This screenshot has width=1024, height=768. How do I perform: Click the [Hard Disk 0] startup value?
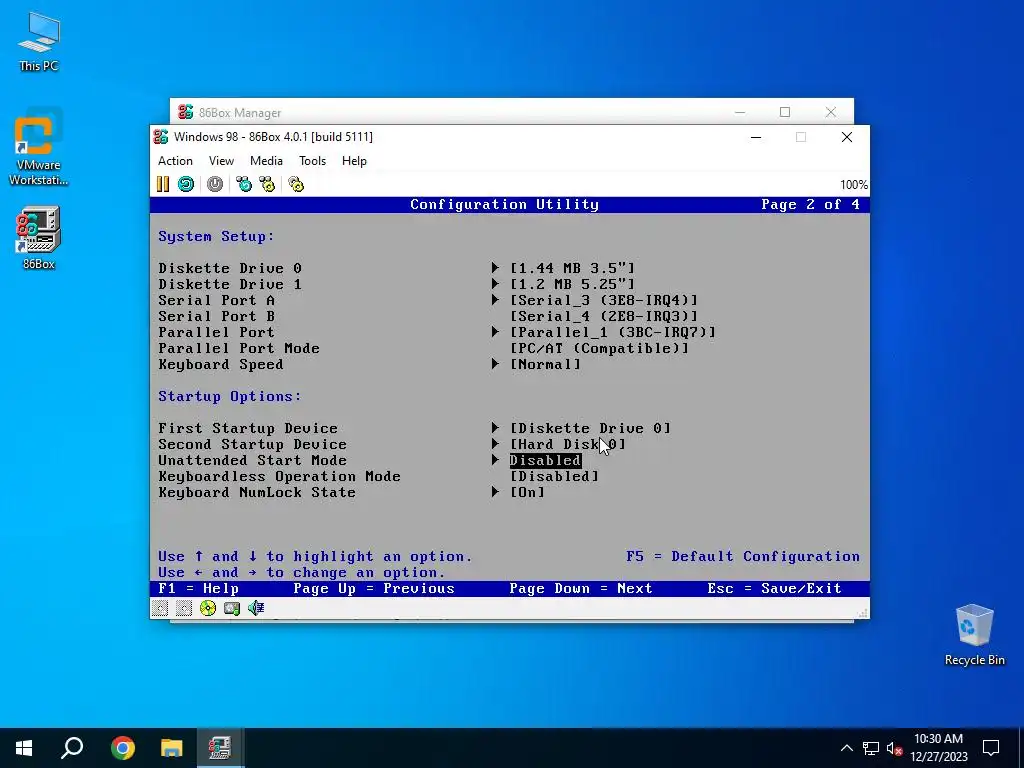568,444
